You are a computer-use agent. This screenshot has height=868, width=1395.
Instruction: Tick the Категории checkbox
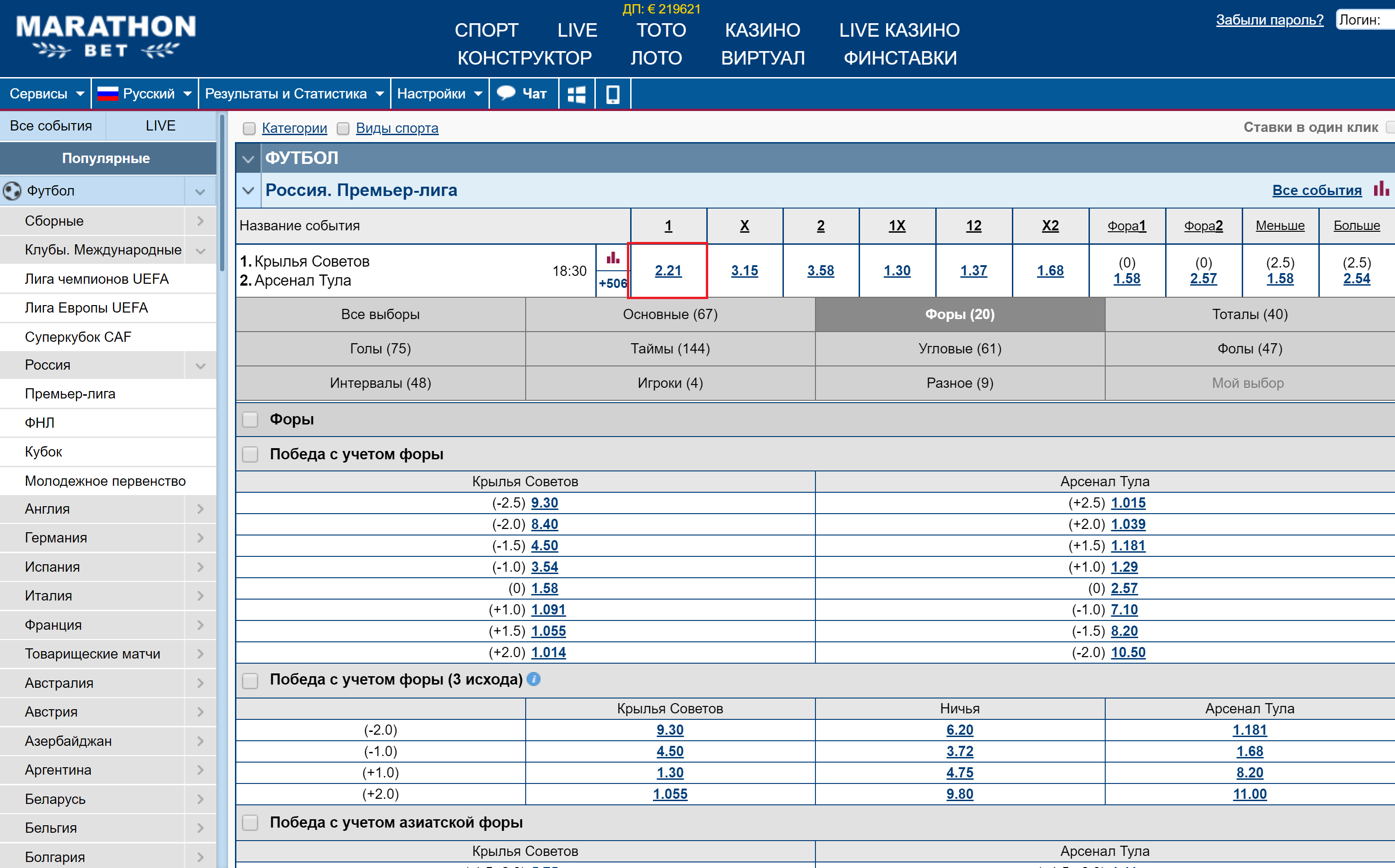click(249, 128)
